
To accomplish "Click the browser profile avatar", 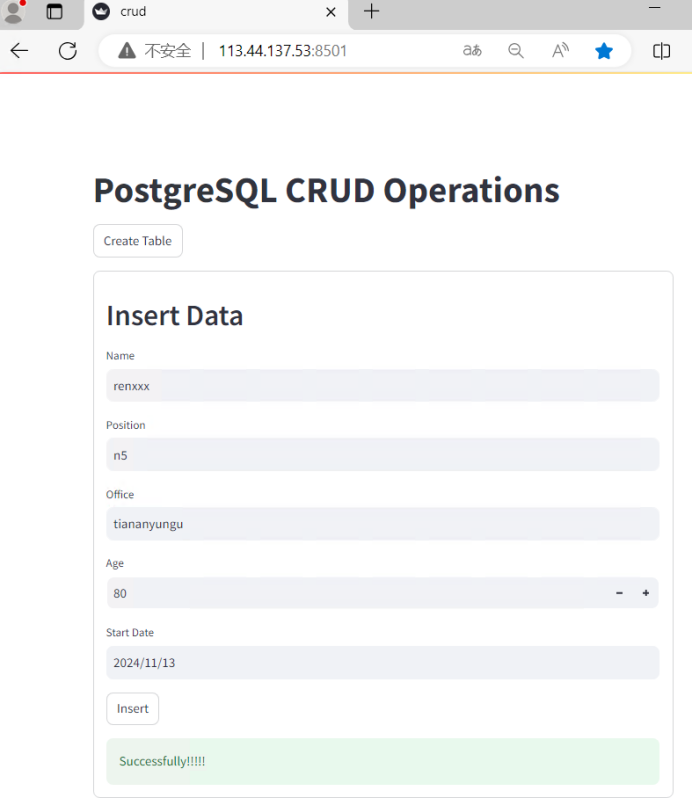I will tap(14, 12).
